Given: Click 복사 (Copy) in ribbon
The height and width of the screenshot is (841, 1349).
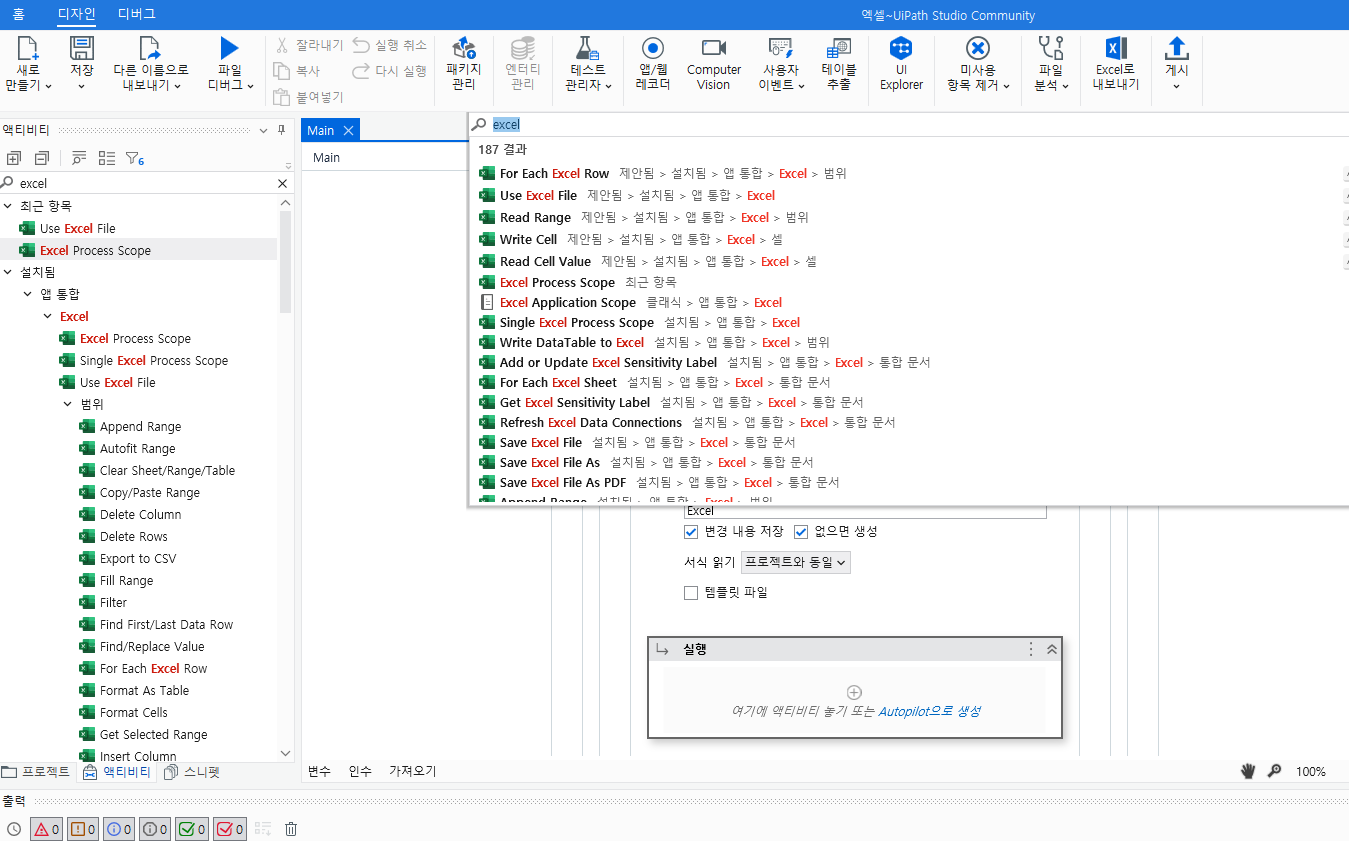Looking at the screenshot, I should pyautogui.click(x=297, y=71).
